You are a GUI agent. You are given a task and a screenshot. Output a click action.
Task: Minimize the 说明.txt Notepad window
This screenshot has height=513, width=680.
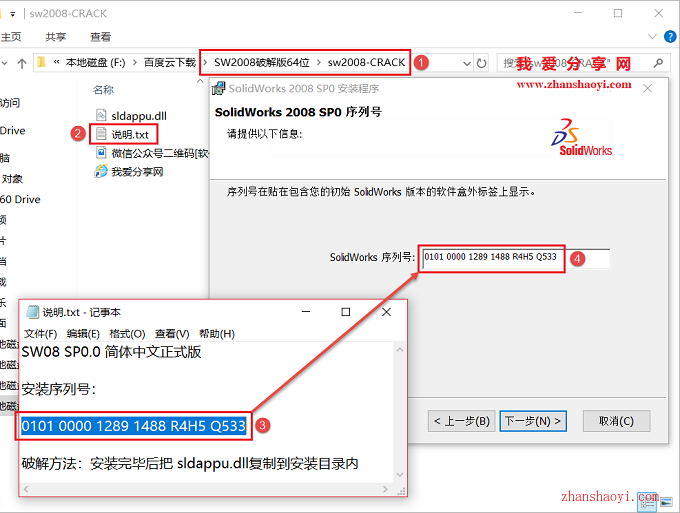click(306, 312)
